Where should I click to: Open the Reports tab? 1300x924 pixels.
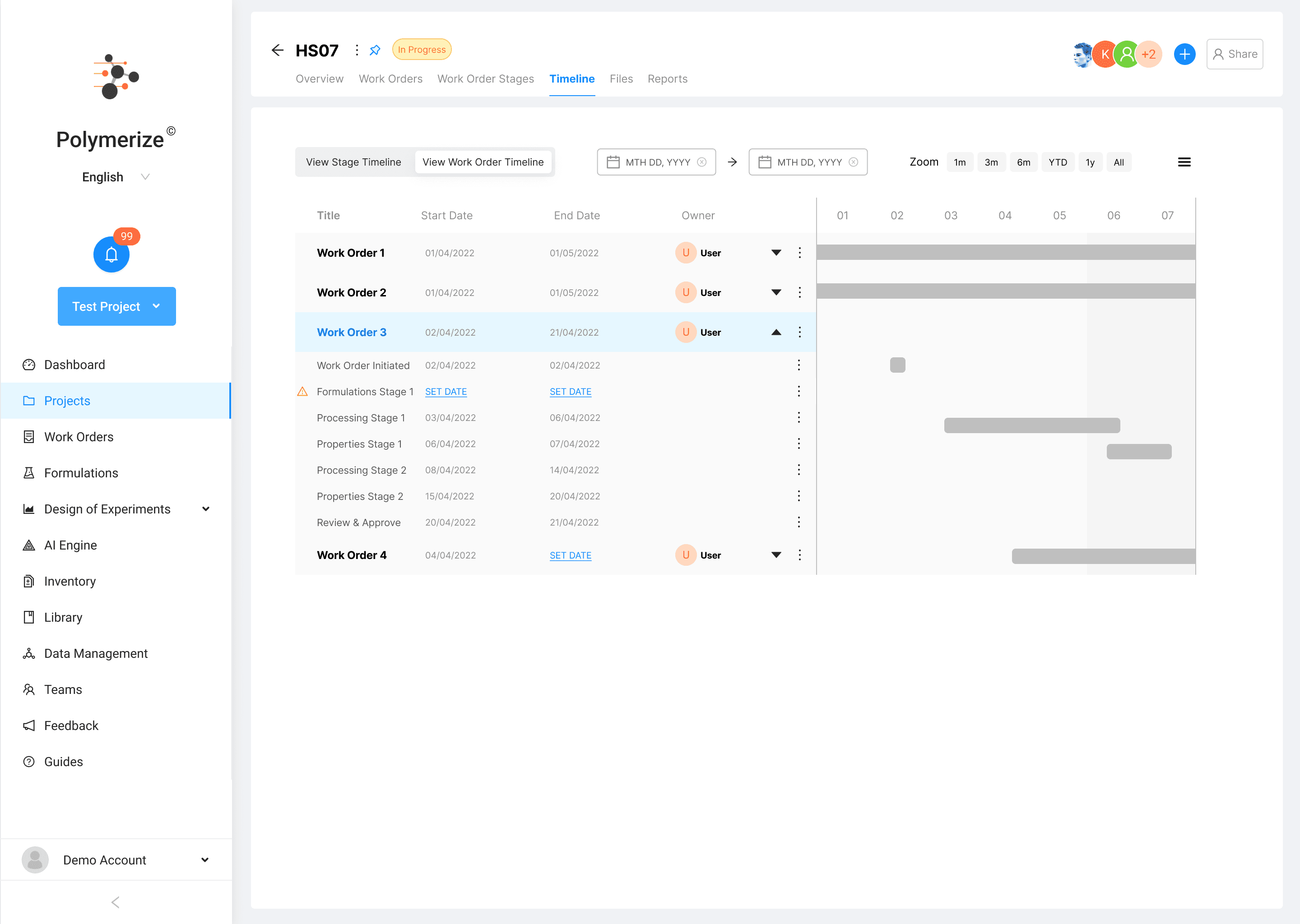[x=667, y=79]
